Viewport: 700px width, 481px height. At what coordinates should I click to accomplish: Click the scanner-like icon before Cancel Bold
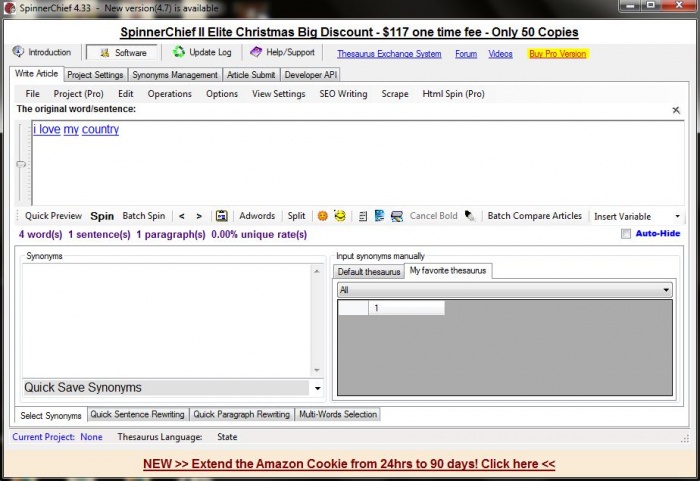pos(397,217)
